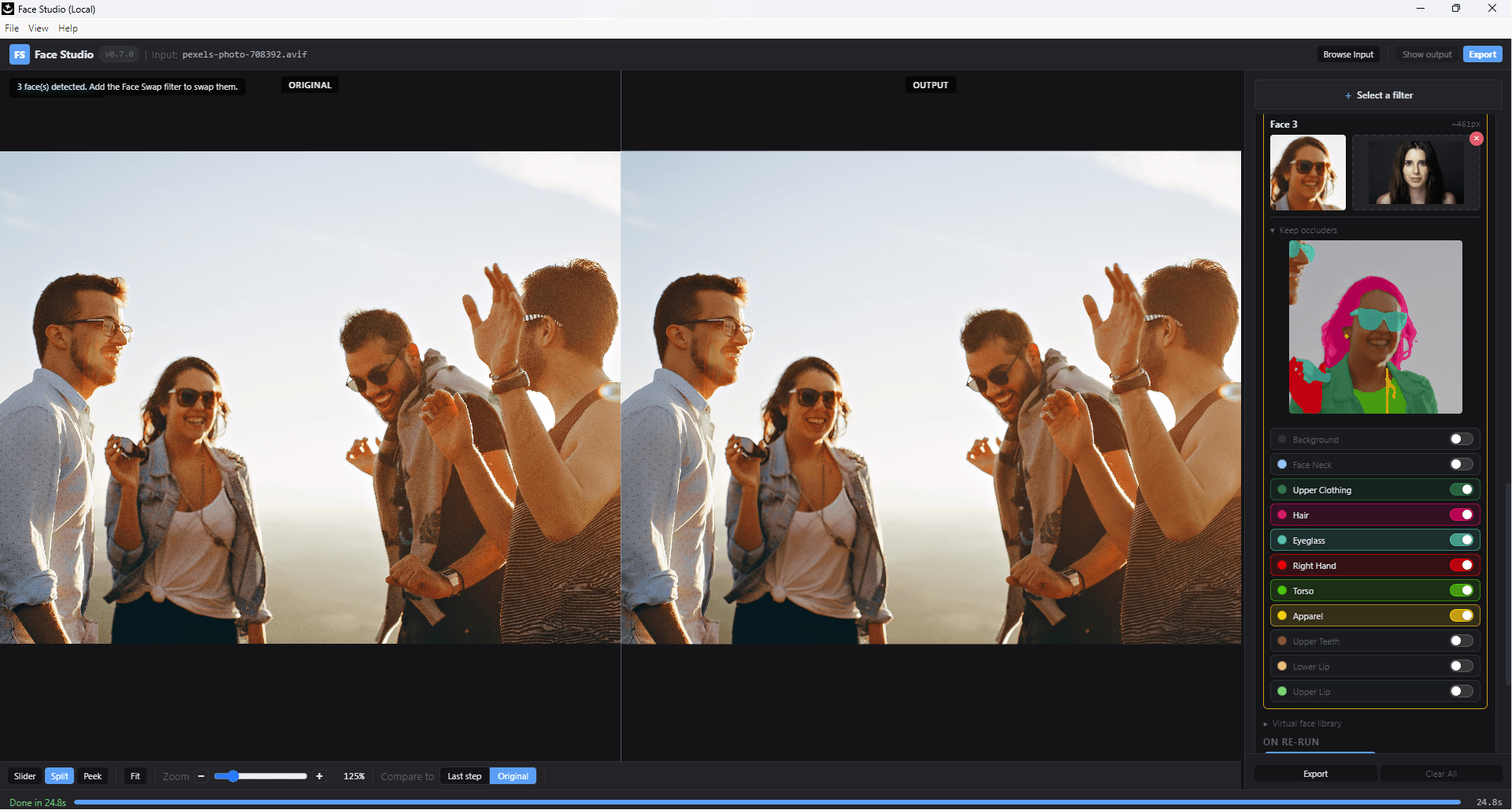1512x810 pixels.
Task: Click the Browse Input button
Action: click(1348, 54)
